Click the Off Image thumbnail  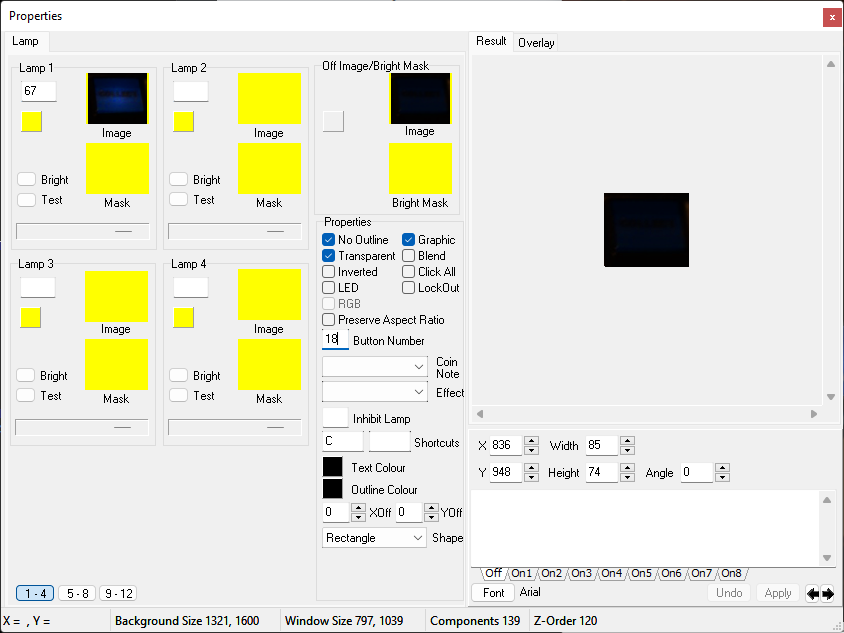[x=420, y=99]
